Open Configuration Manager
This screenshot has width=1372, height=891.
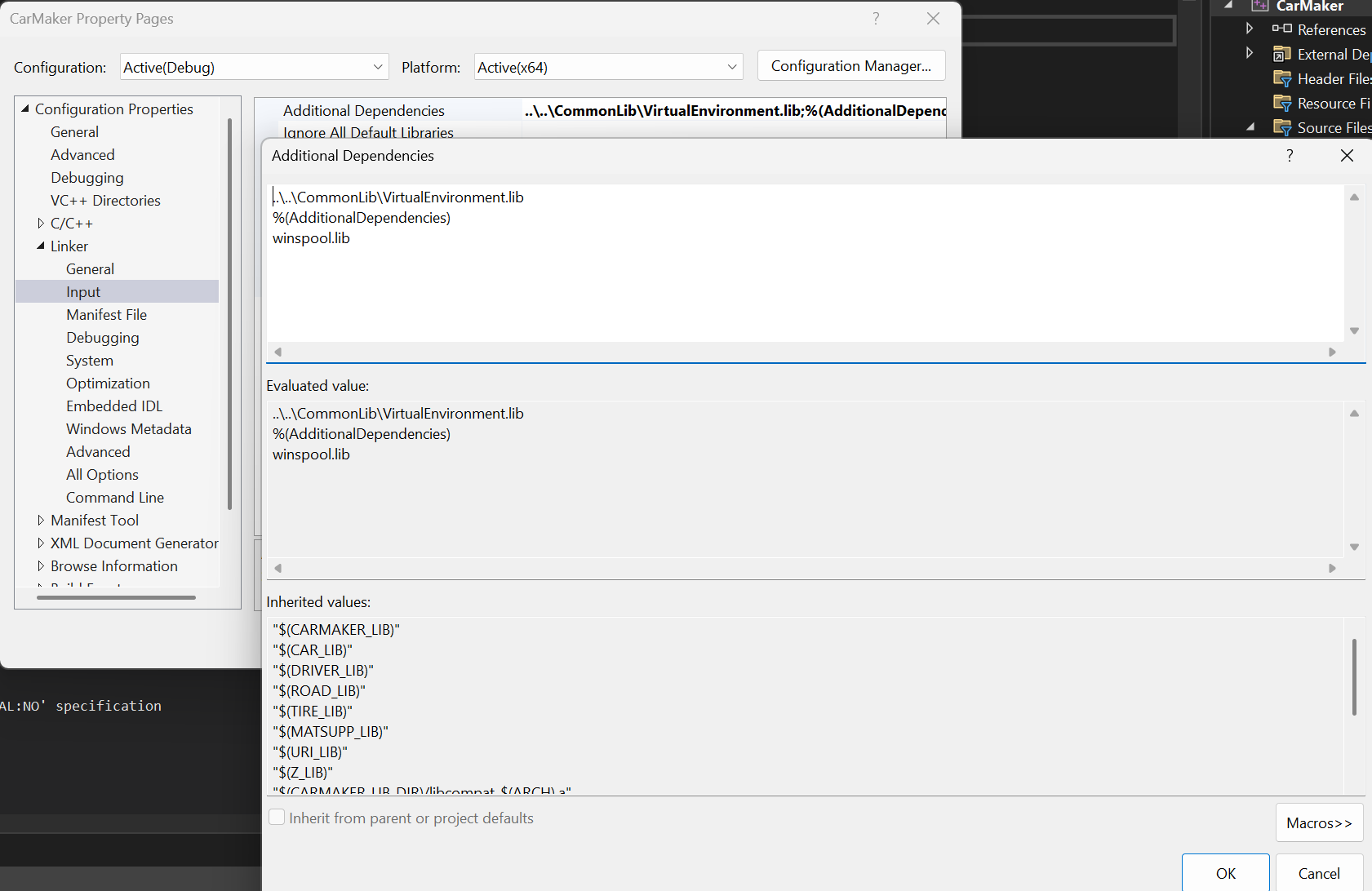tap(851, 65)
